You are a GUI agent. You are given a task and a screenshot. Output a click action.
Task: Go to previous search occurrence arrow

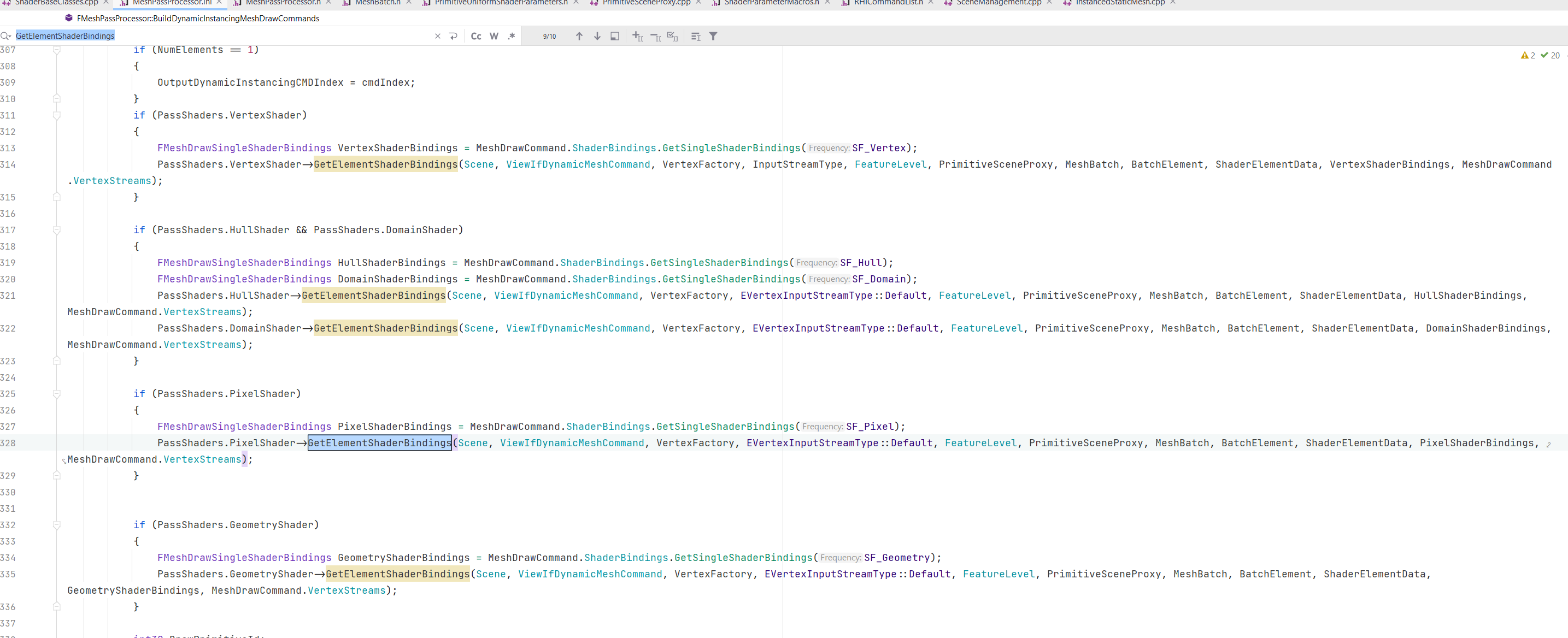point(579,37)
